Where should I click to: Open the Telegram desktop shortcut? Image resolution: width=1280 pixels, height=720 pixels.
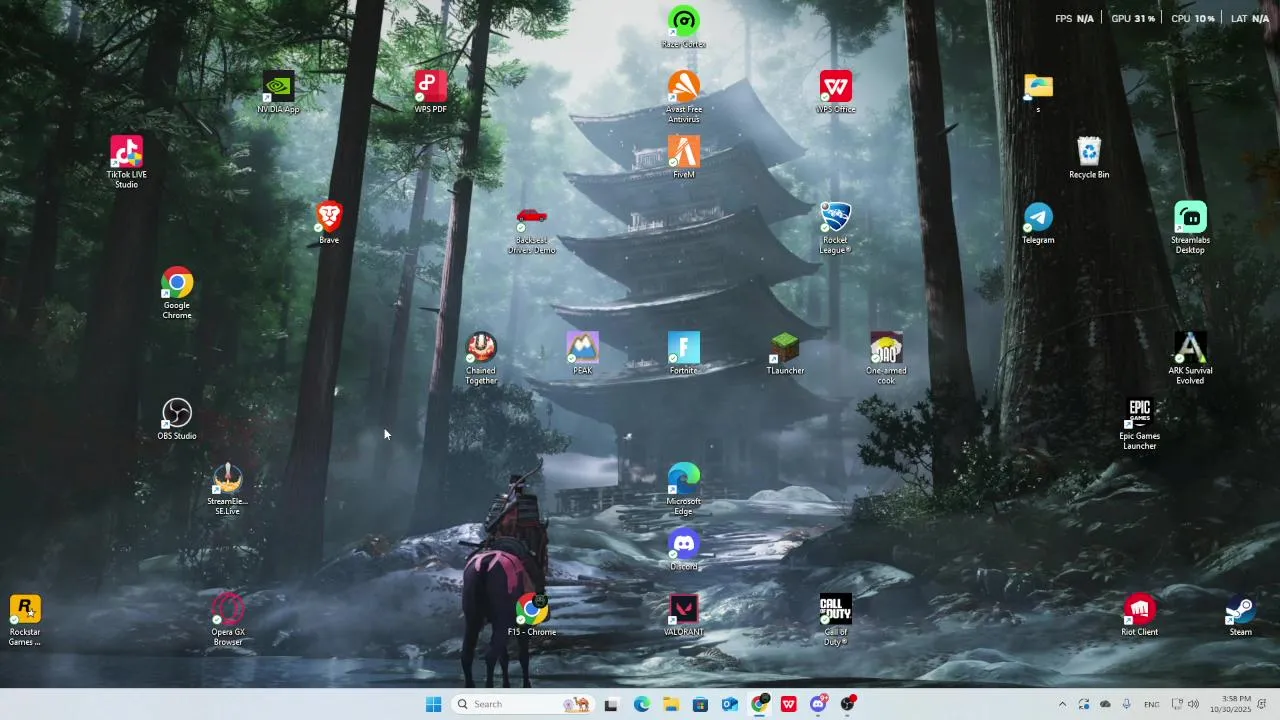[x=1038, y=222]
